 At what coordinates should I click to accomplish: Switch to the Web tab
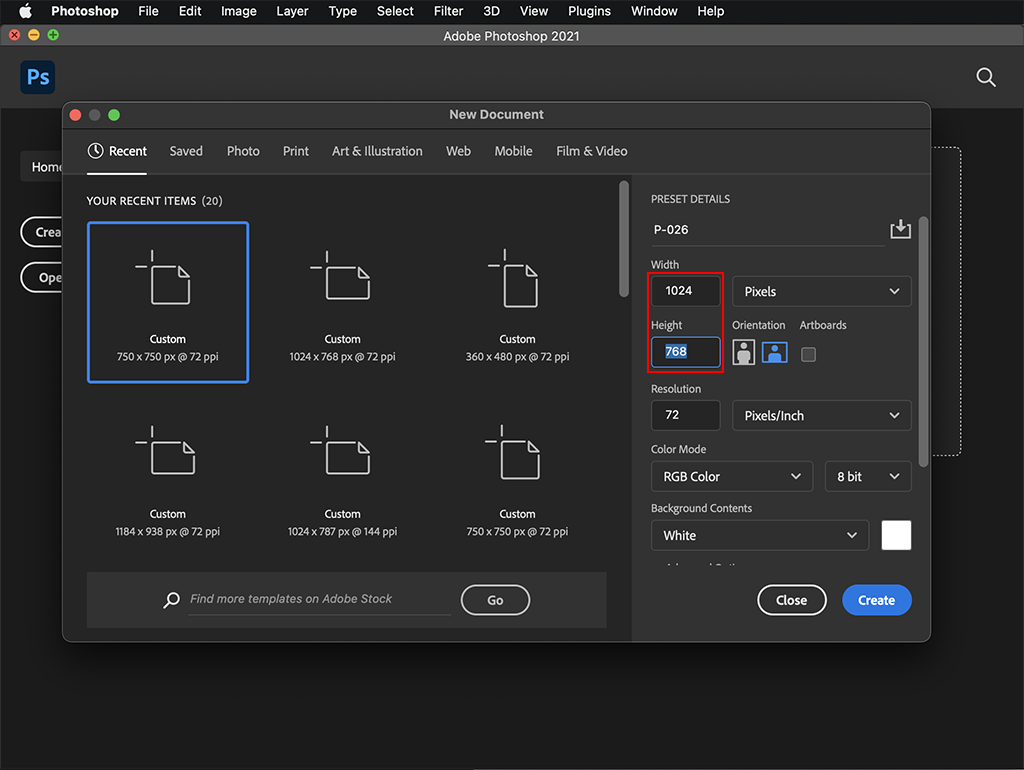pos(458,151)
